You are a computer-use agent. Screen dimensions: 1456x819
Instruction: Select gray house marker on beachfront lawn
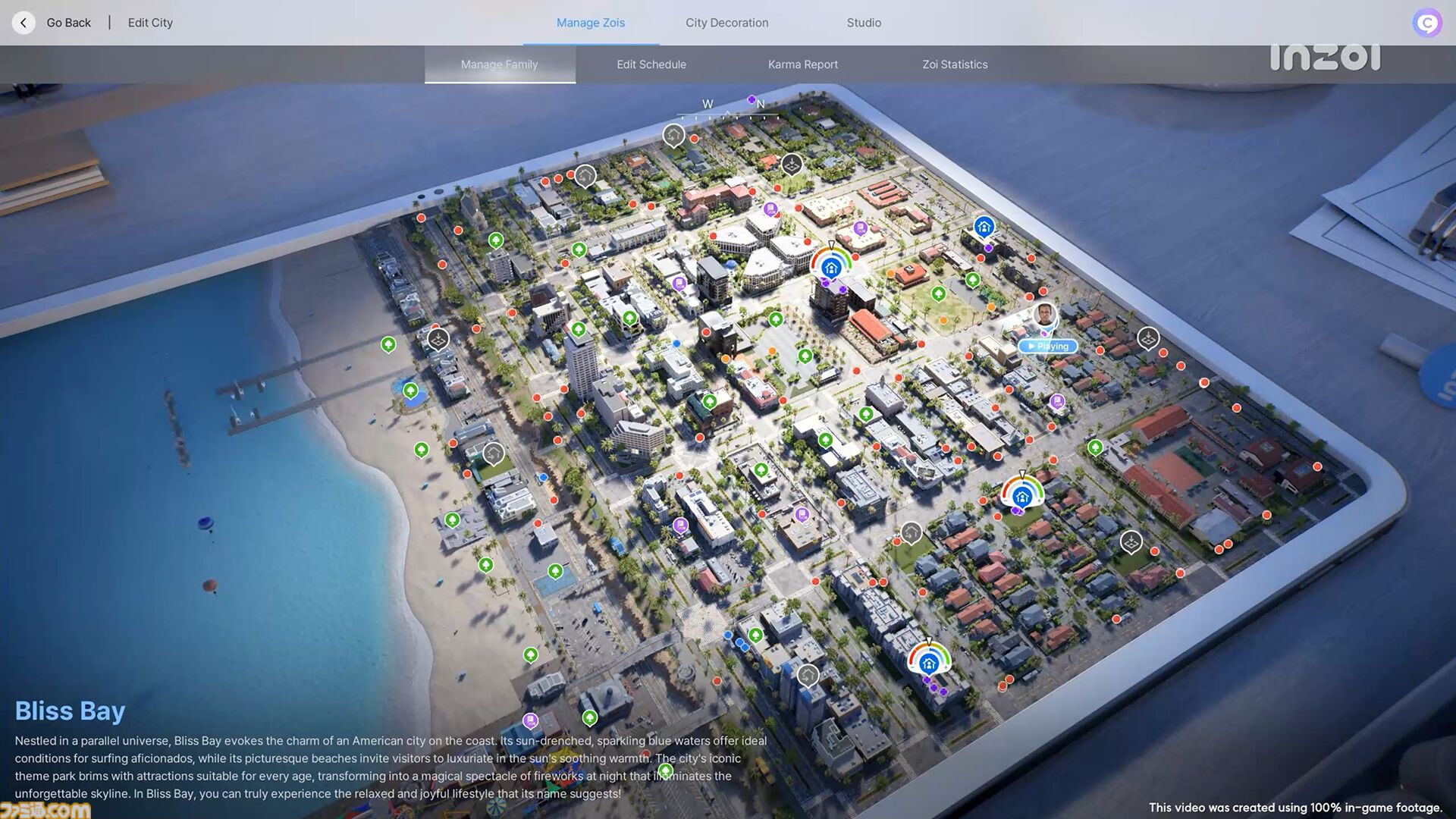(x=494, y=453)
